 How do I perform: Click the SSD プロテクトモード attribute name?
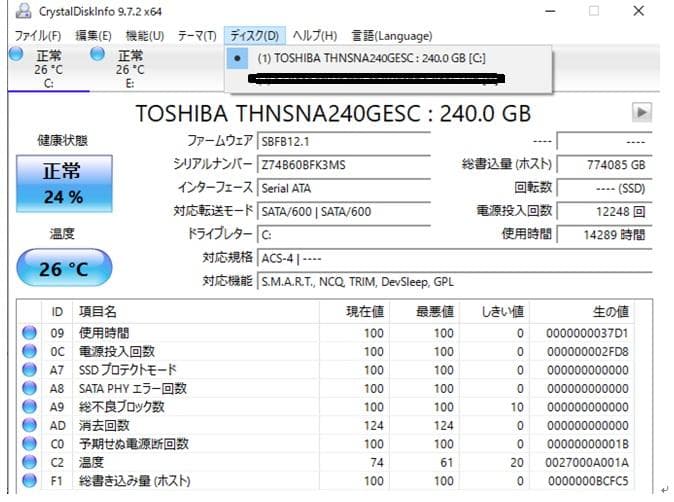(128, 370)
